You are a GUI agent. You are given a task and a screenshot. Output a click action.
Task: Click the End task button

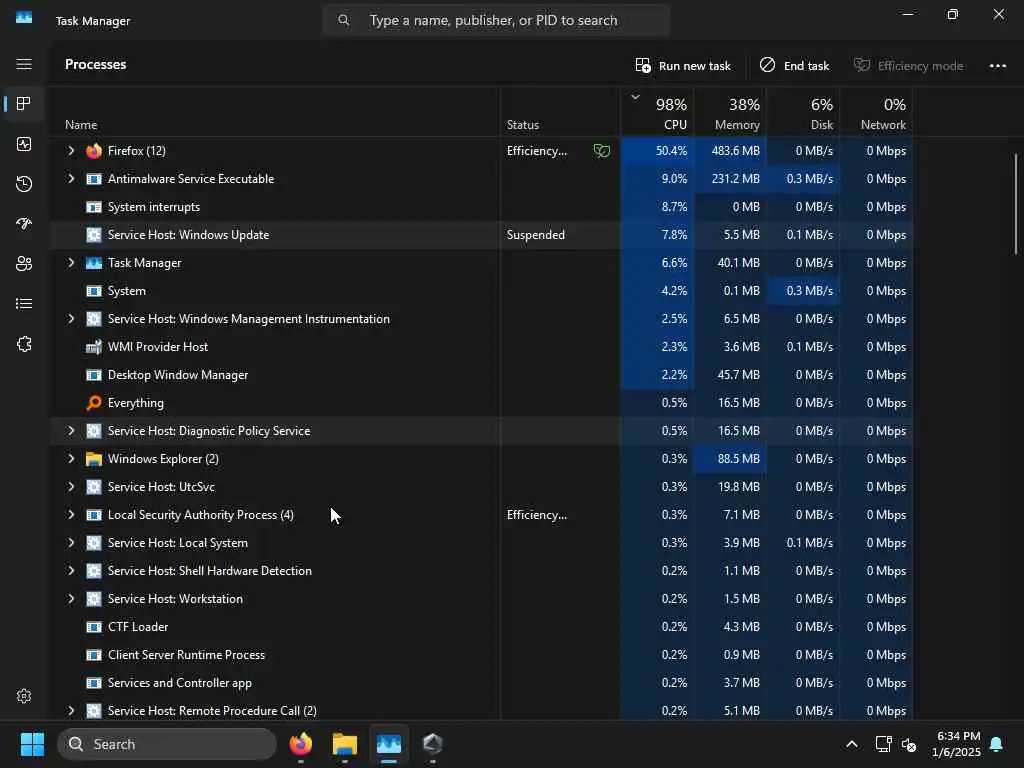794,65
